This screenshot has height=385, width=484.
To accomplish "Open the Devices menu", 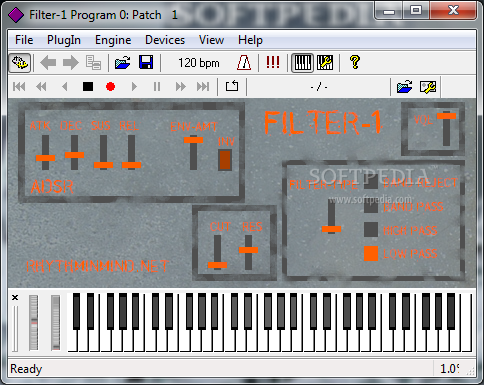I will 165,40.
